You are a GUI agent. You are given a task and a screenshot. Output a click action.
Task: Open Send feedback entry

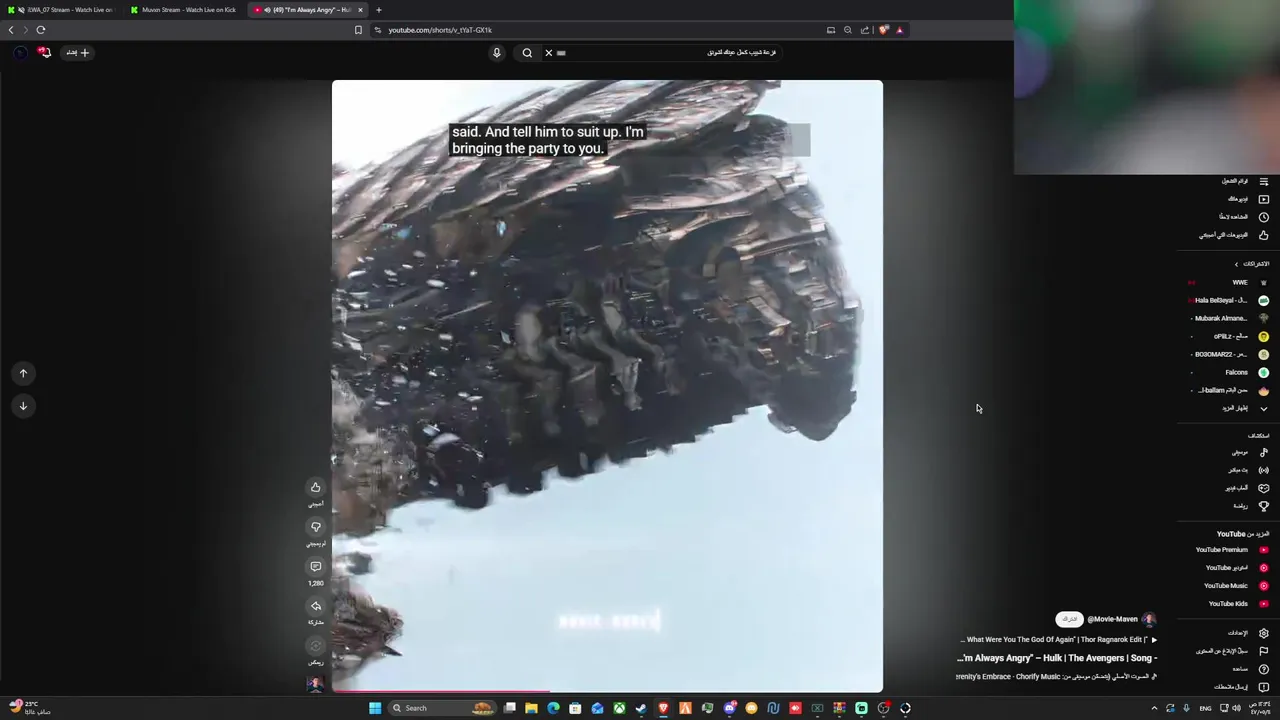pos(1244,687)
